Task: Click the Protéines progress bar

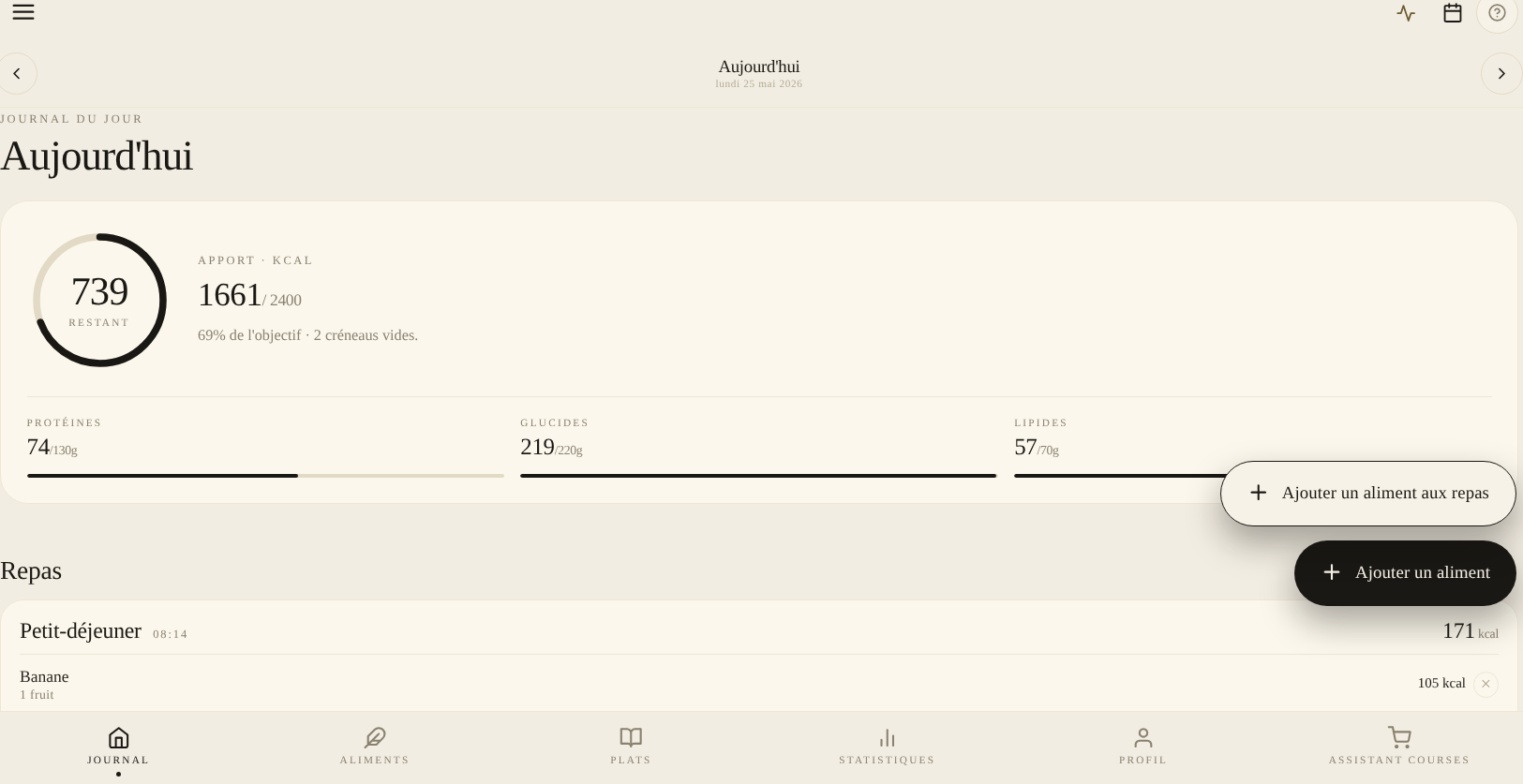Action: (265, 476)
